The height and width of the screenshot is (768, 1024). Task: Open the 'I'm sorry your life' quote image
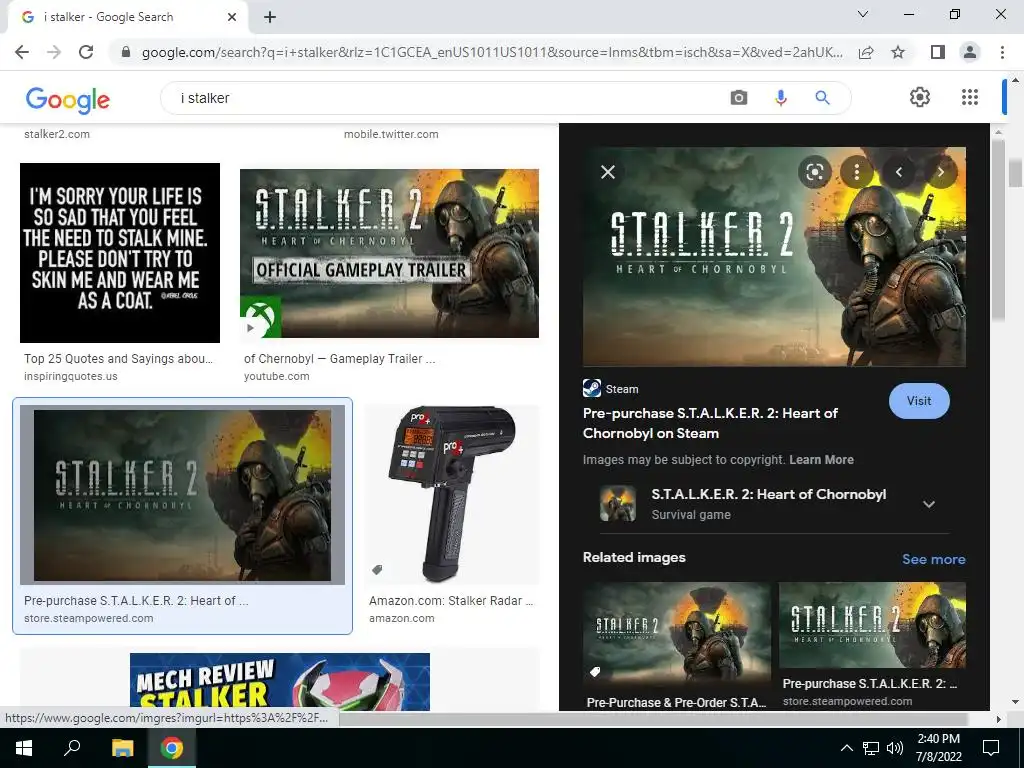(120, 253)
